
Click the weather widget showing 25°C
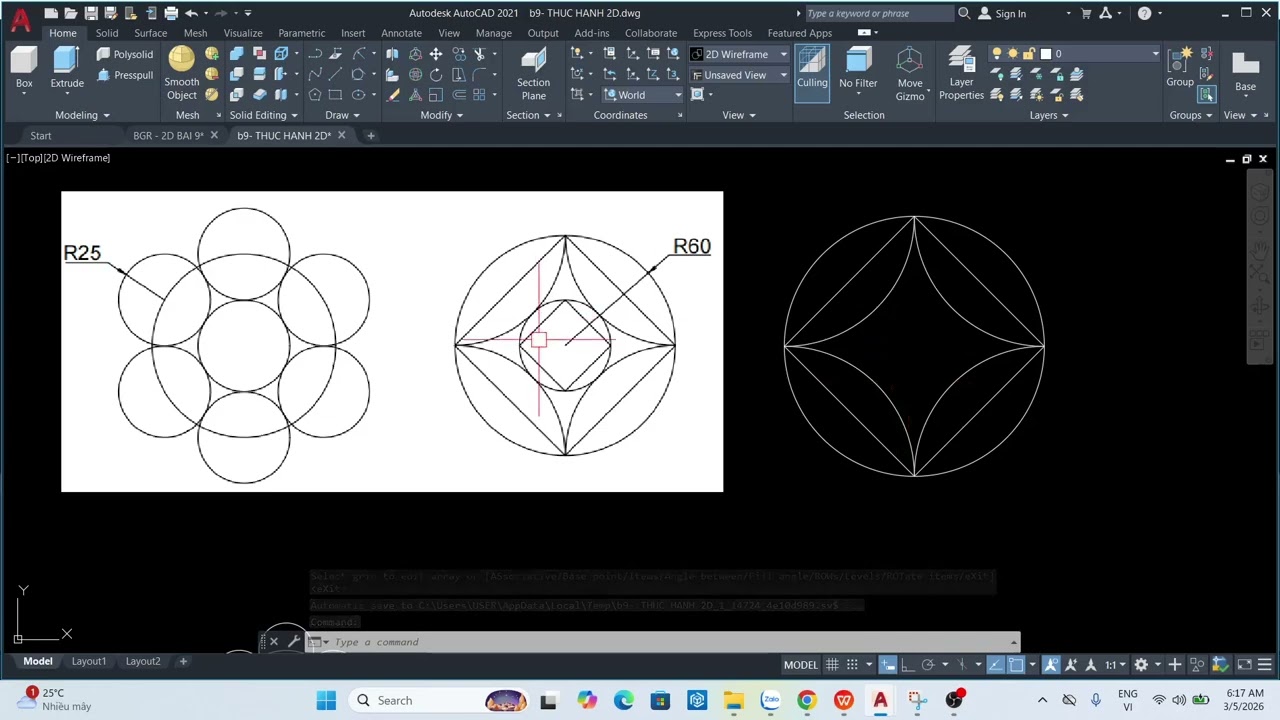56,699
